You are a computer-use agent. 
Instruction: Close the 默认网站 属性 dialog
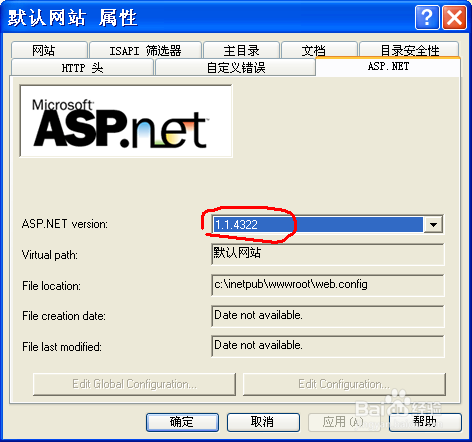454,17
